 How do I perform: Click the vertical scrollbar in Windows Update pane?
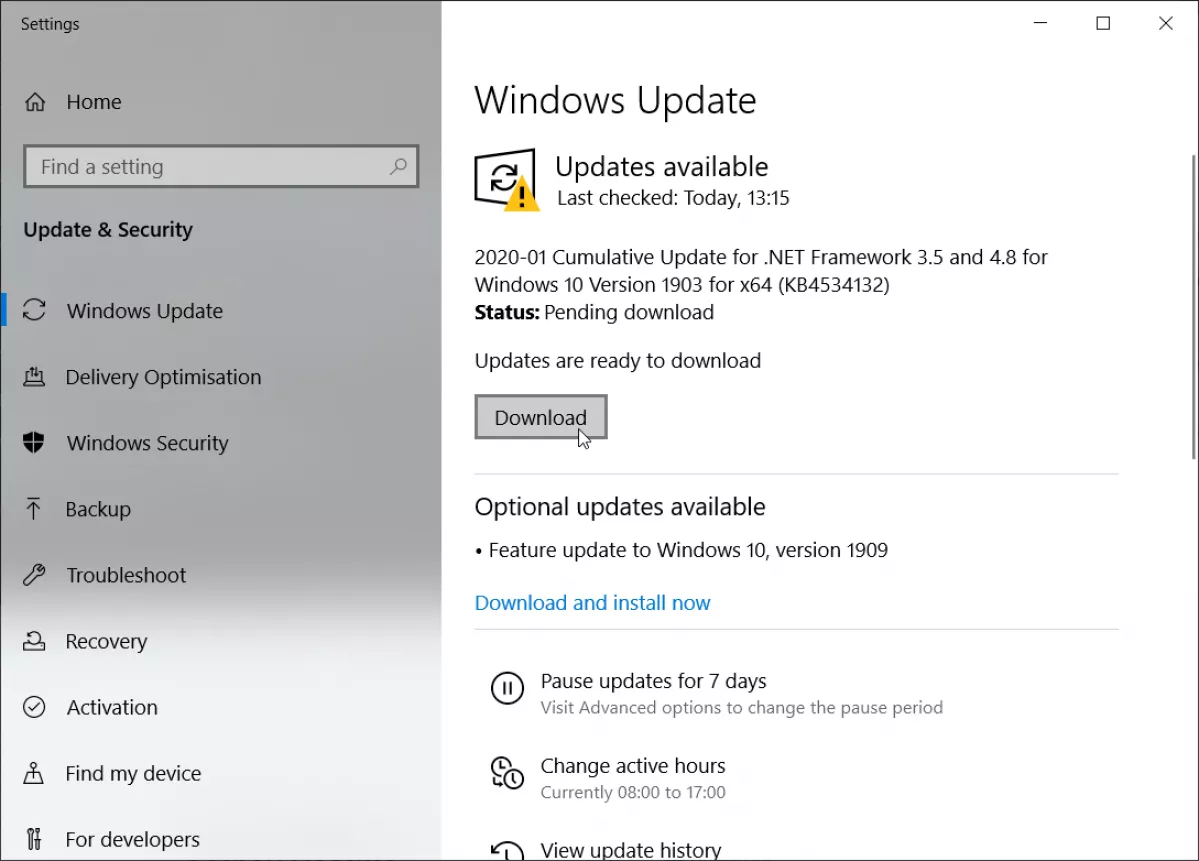[x=1194, y=306]
